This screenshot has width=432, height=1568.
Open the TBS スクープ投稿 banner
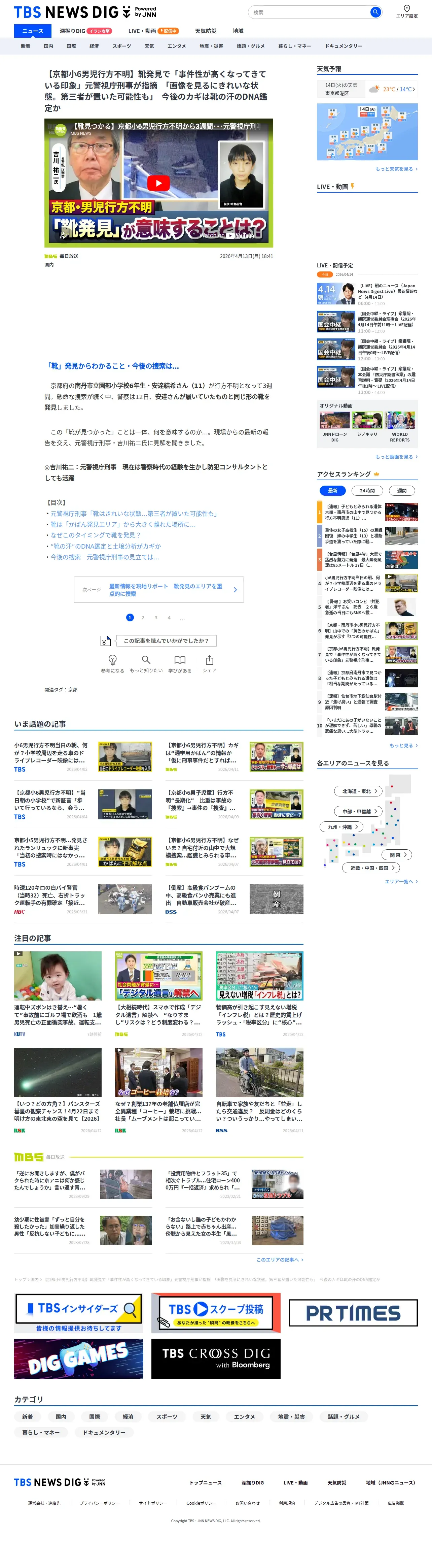(216, 1313)
